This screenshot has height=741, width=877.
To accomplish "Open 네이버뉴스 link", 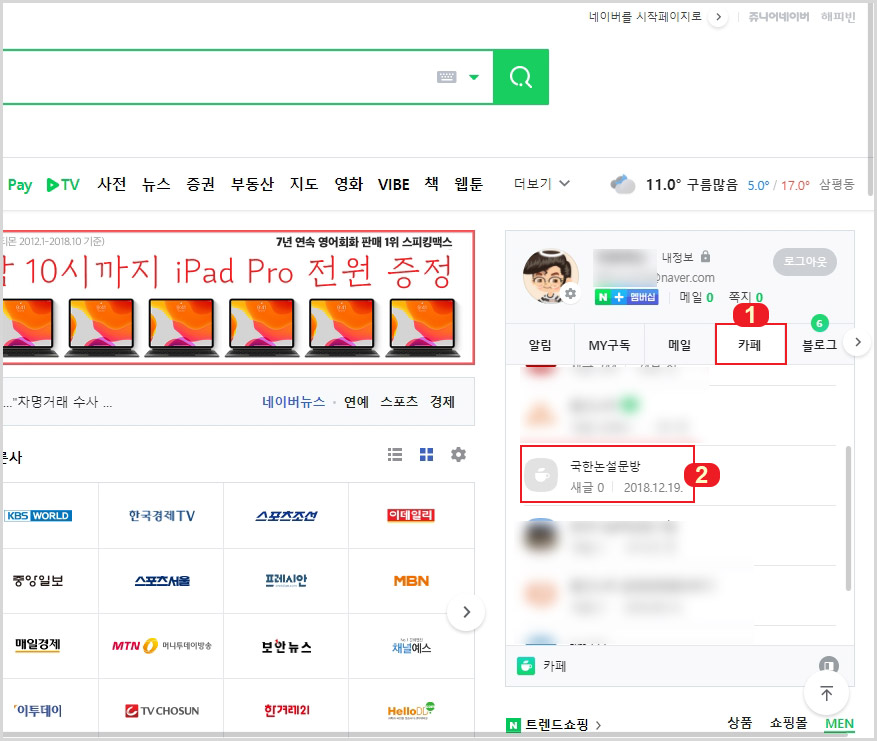I will [x=294, y=402].
